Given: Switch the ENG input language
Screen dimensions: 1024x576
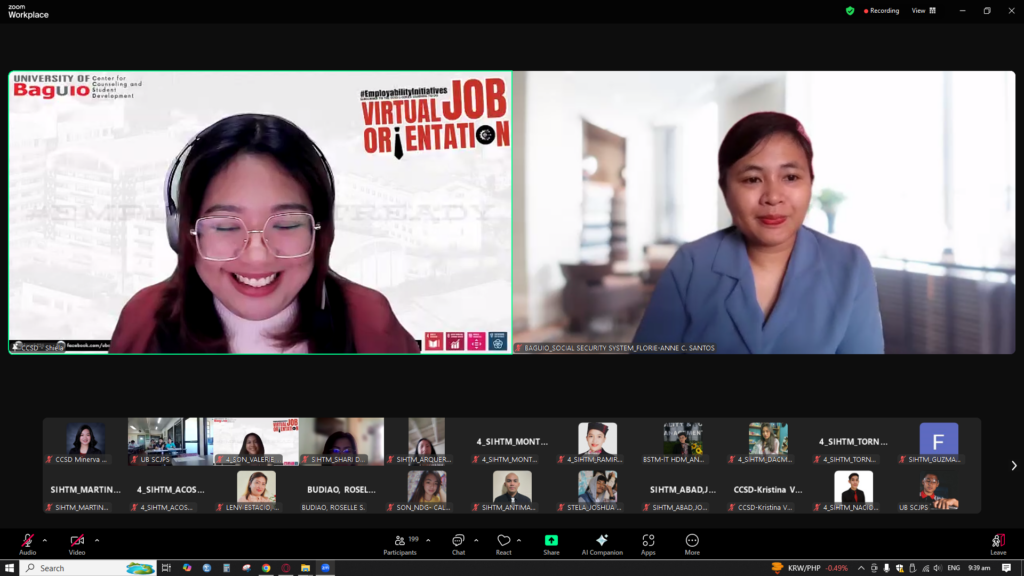Looking at the screenshot, I should (x=953, y=568).
